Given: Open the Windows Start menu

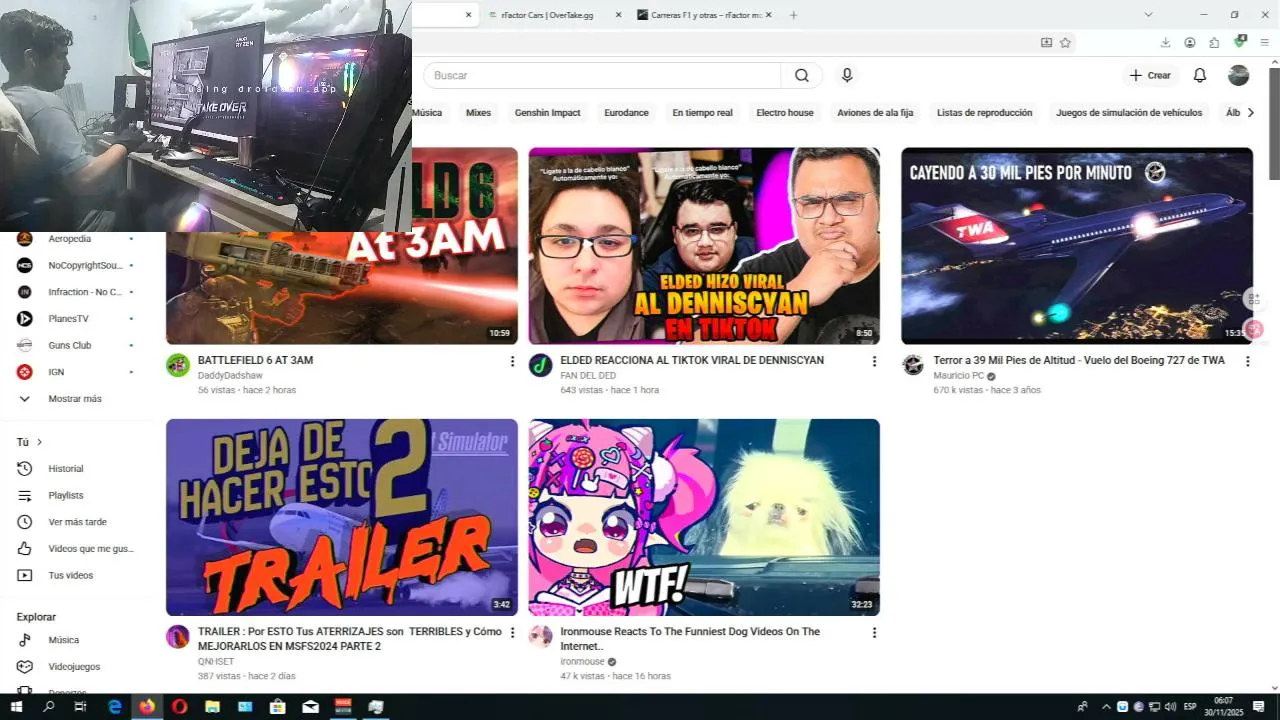Looking at the screenshot, I should [x=16, y=706].
